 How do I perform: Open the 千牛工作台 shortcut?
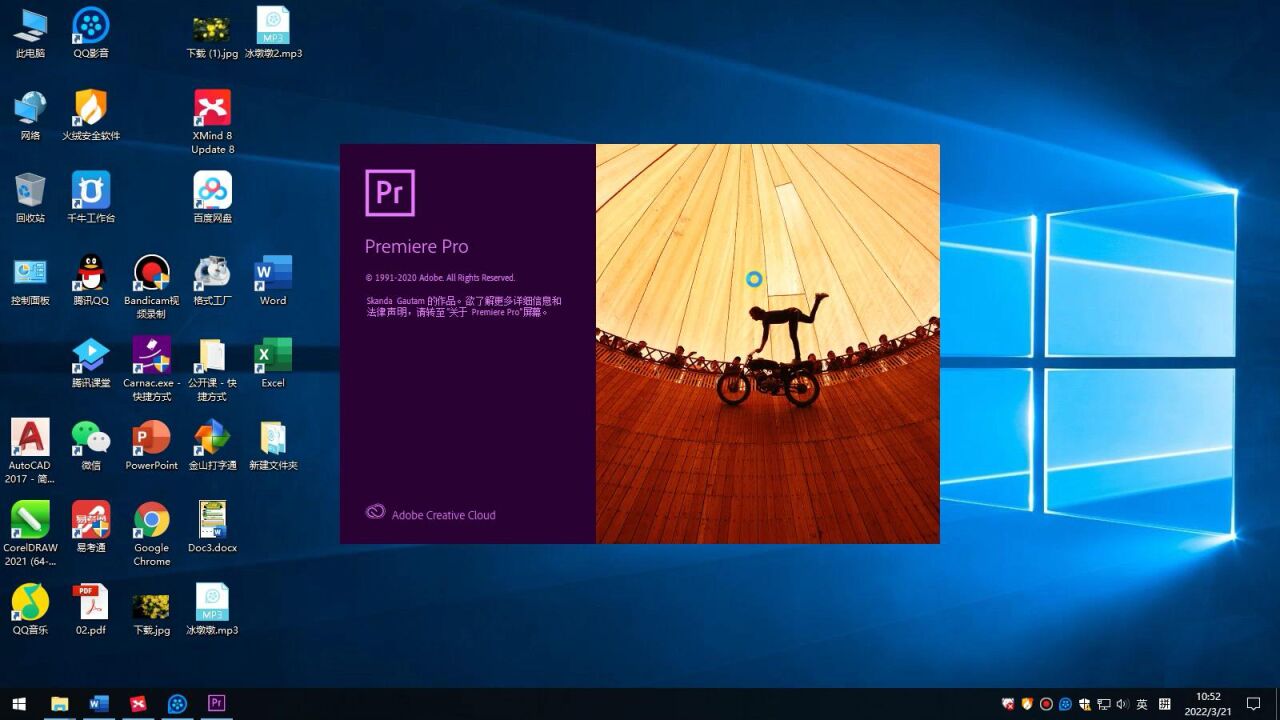[x=91, y=196]
